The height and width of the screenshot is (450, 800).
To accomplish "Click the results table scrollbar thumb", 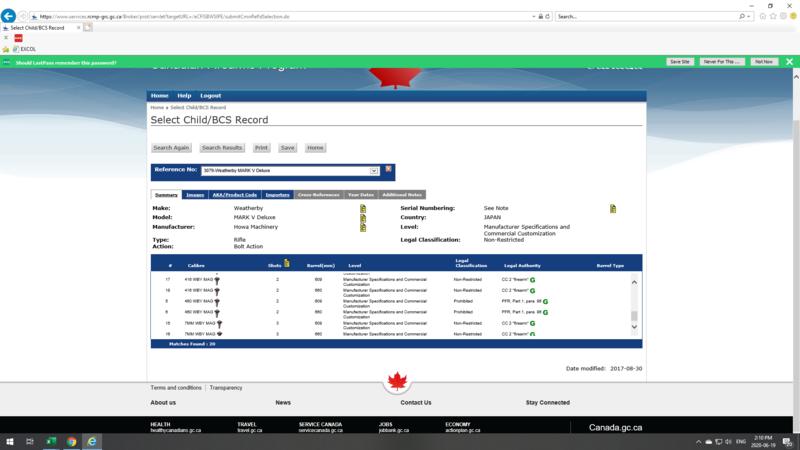I will pyautogui.click(x=634, y=316).
